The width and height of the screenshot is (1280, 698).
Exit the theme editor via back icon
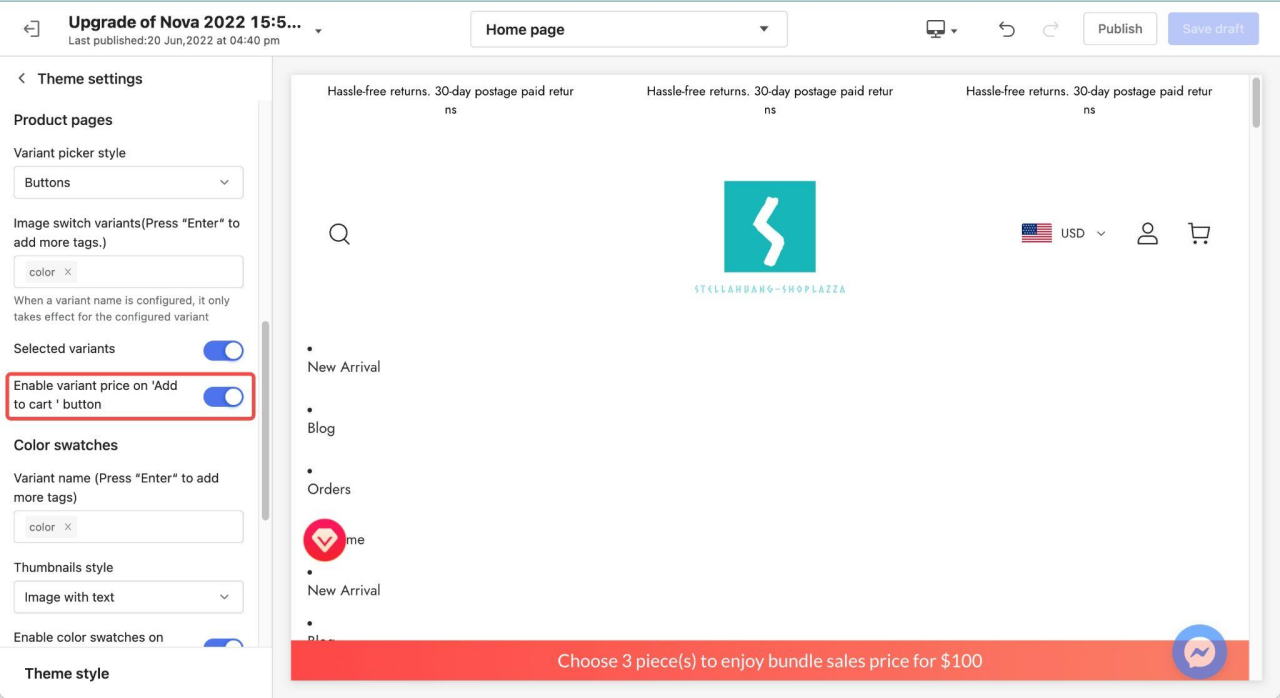[31, 29]
